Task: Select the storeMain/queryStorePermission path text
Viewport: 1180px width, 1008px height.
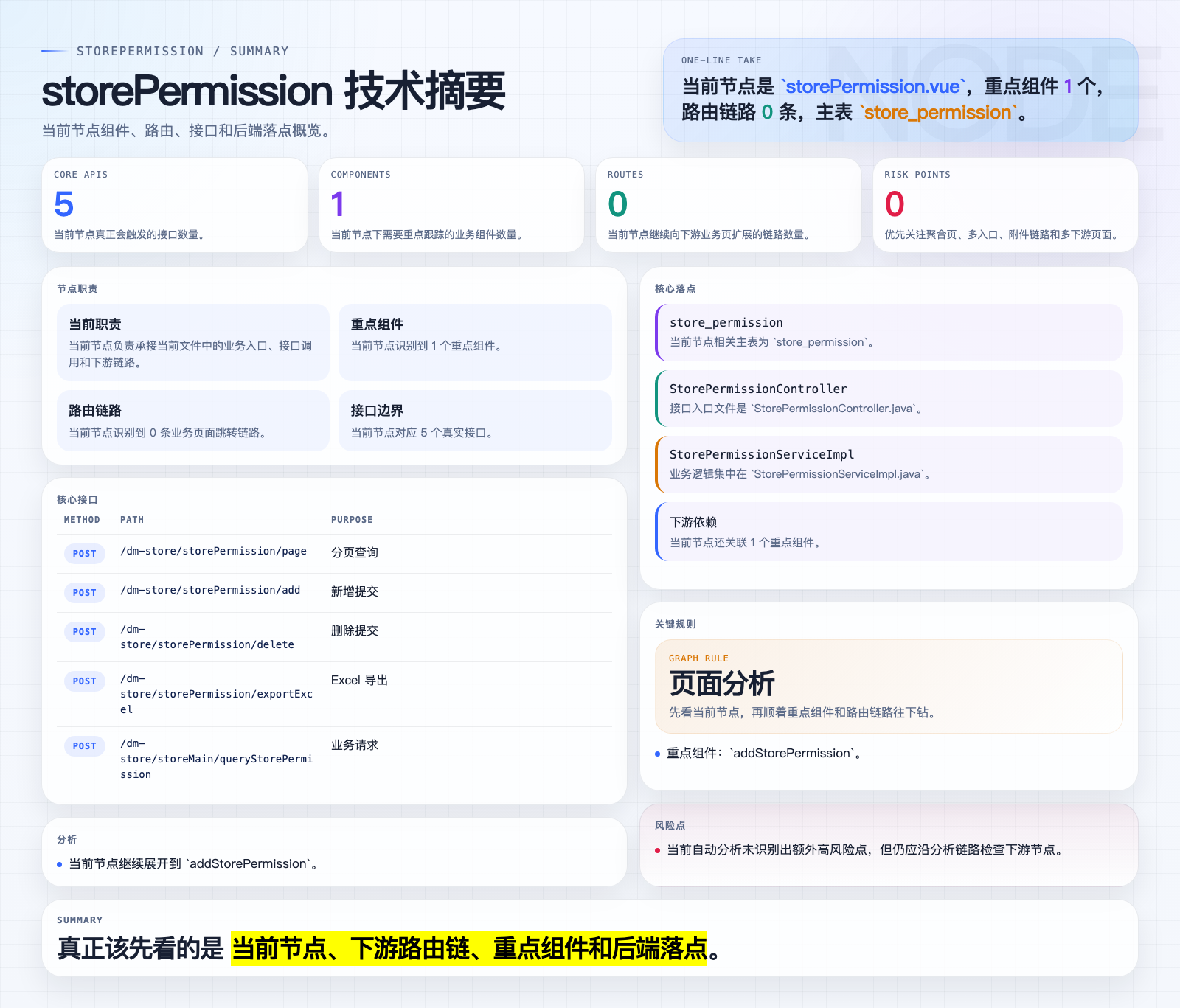Action: 216,759
